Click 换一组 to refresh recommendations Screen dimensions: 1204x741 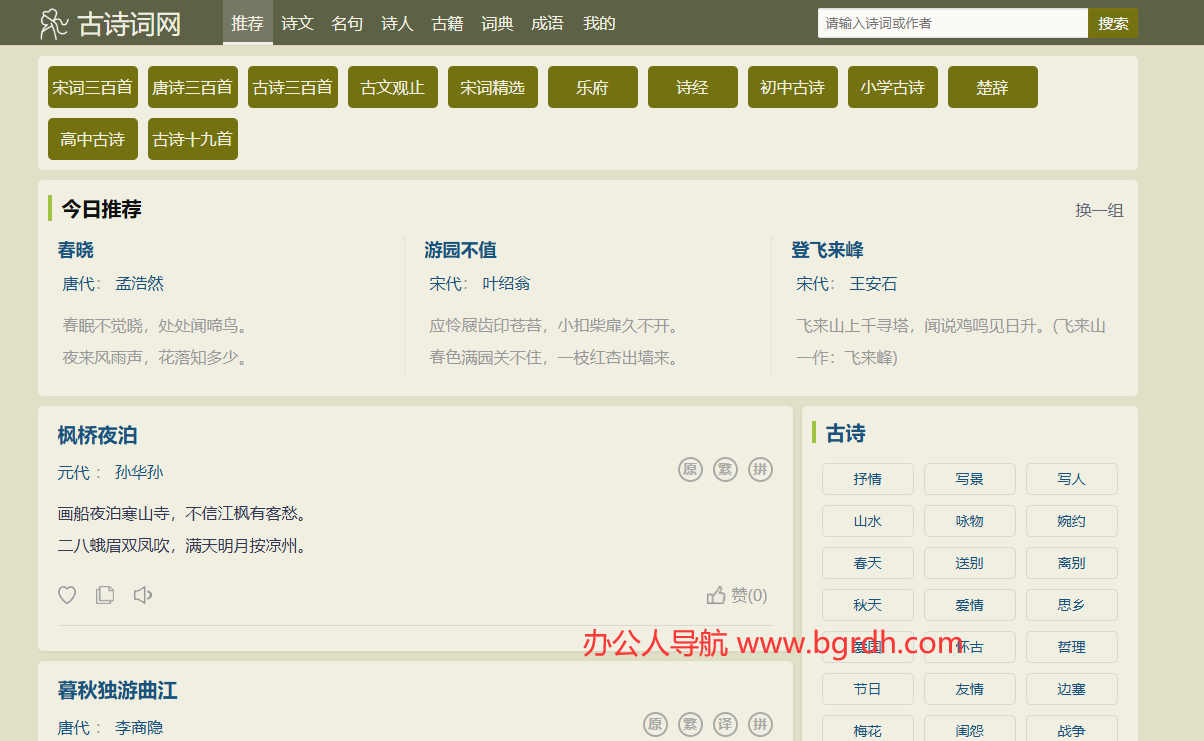[1099, 210]
